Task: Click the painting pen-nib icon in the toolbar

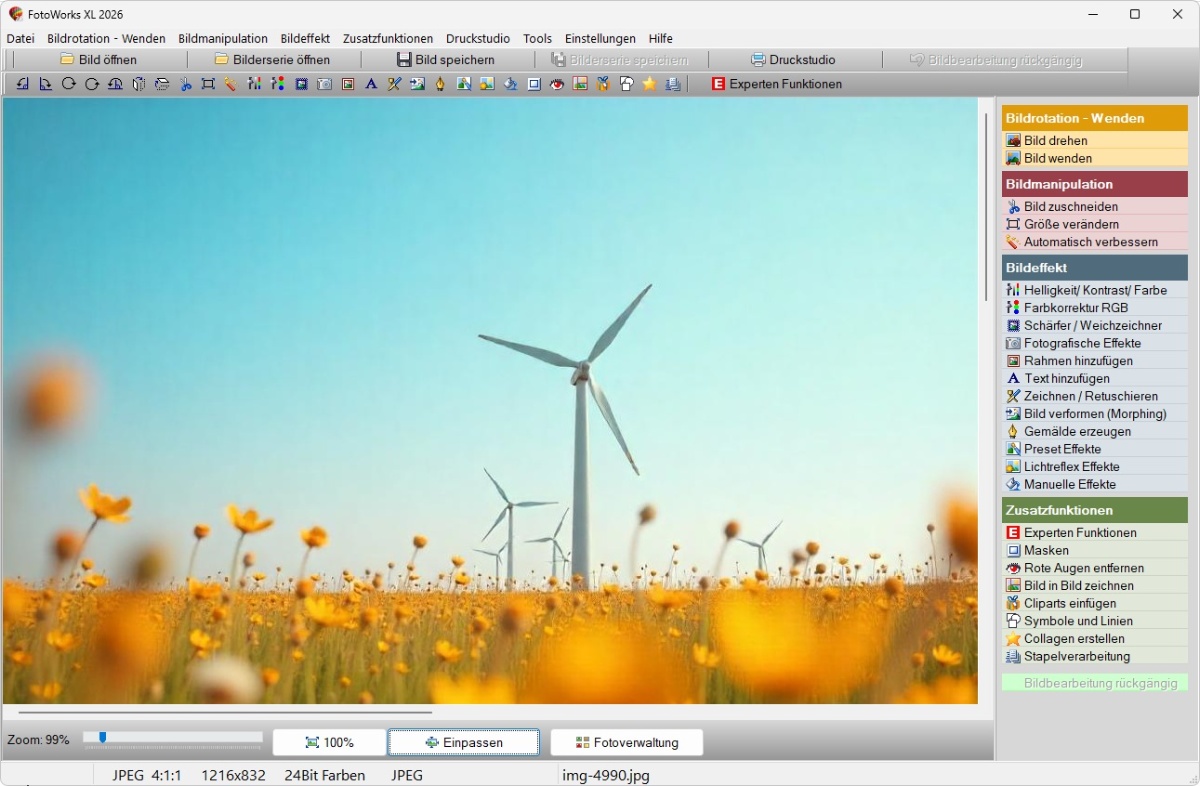Action: pyautogui.click(x=440, y=84)
